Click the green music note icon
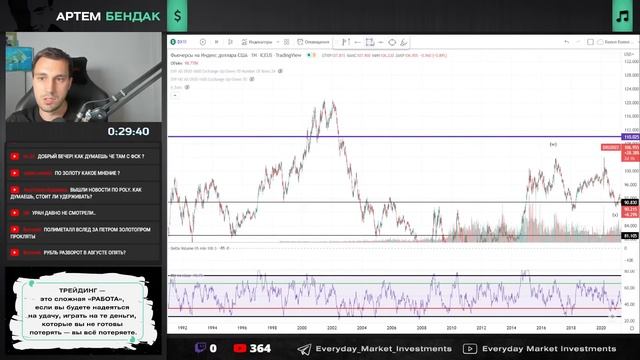The height and width of the screenshot is (360, 640). 622,16
